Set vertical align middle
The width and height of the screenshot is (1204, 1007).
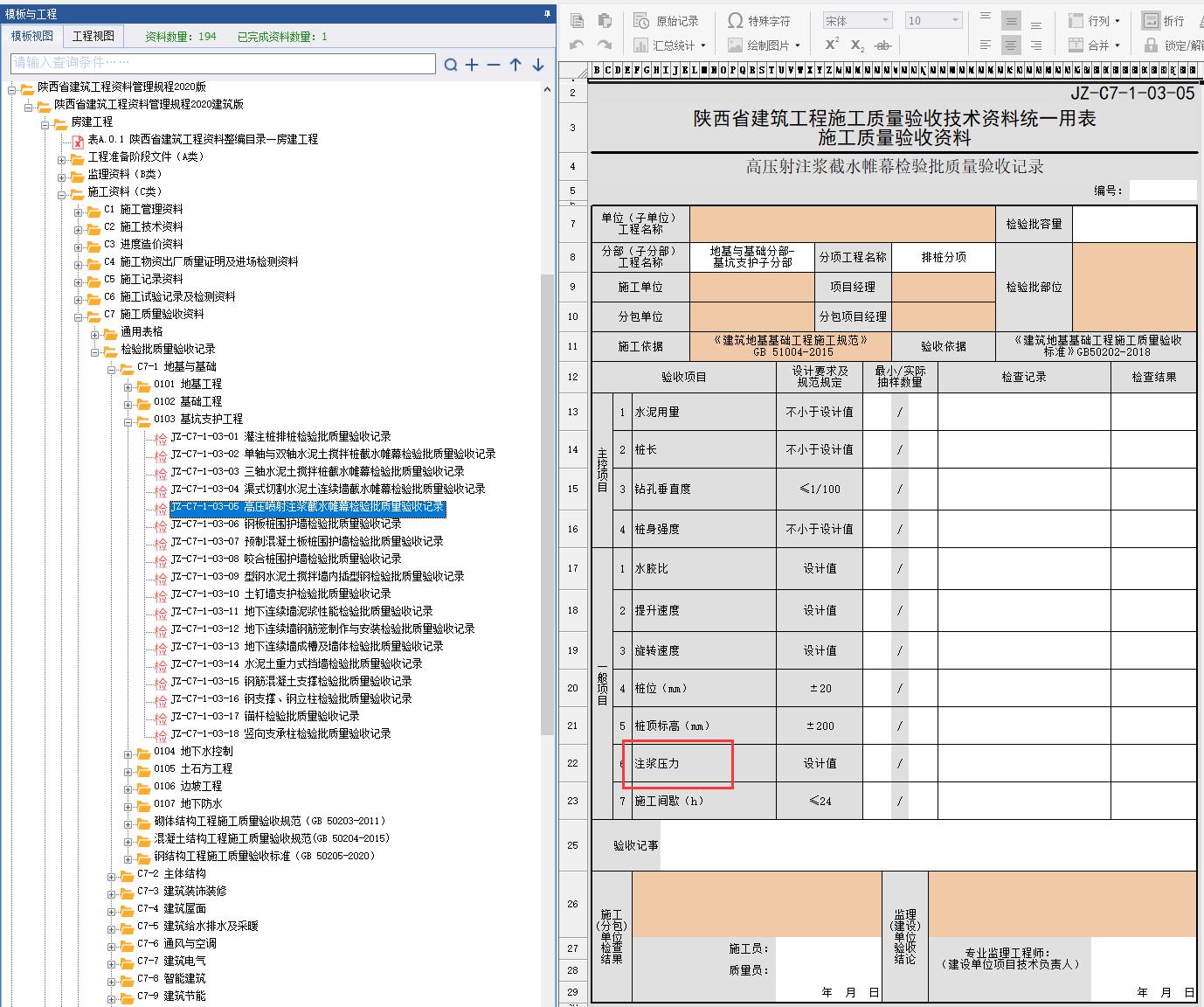(x=1011, y=21)
